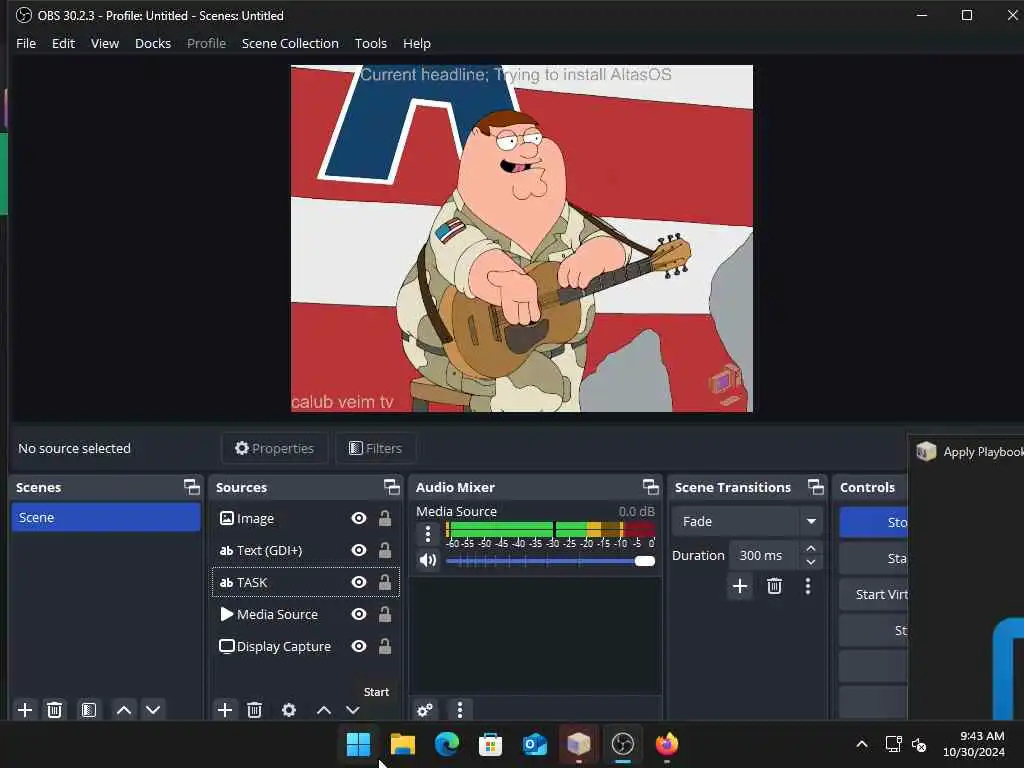The image size is (1024, 768).
Task: Remove transition with trash icon
Action: click(775, 586)
